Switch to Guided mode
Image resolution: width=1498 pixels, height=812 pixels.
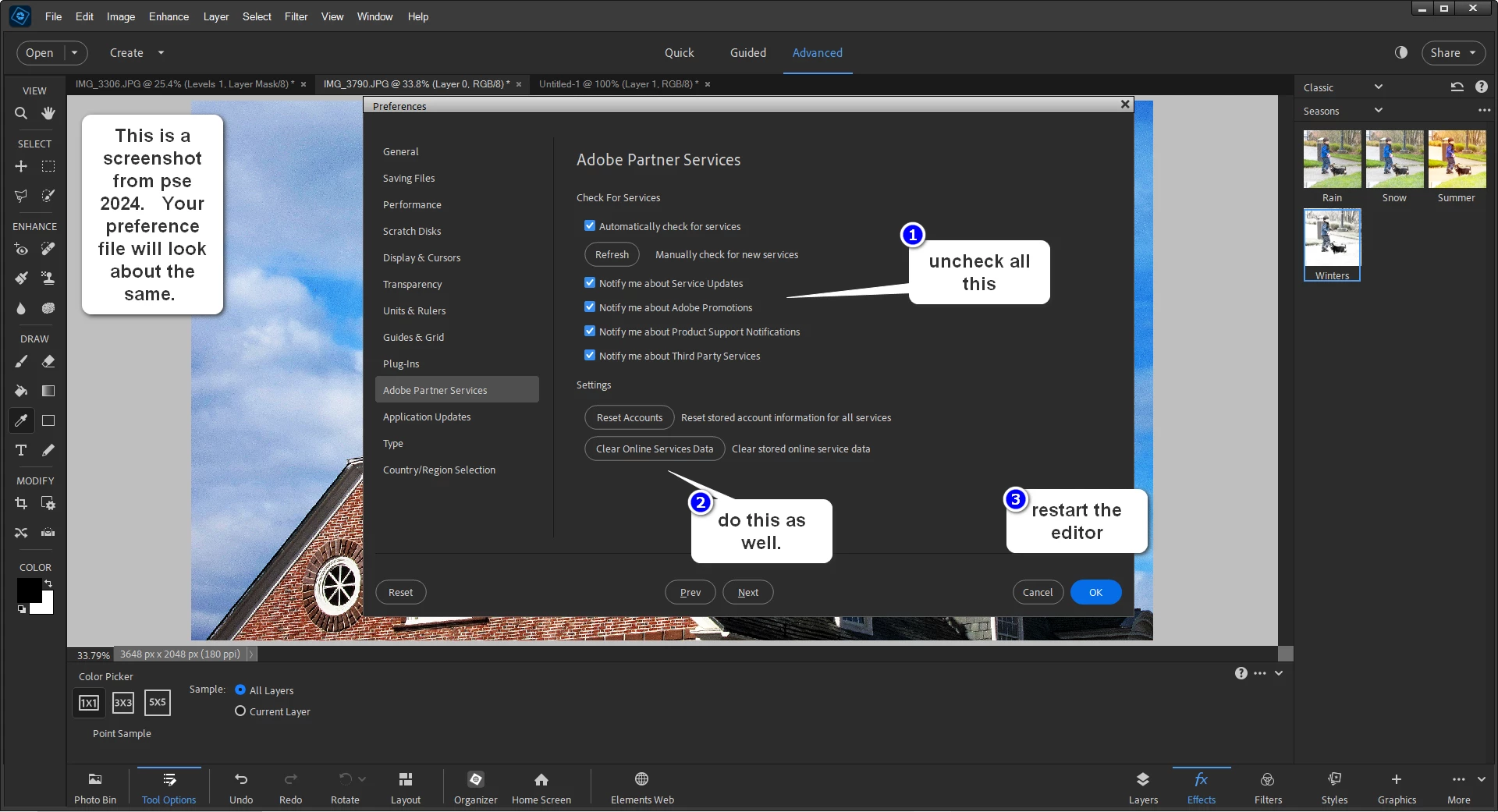point(748,53)
